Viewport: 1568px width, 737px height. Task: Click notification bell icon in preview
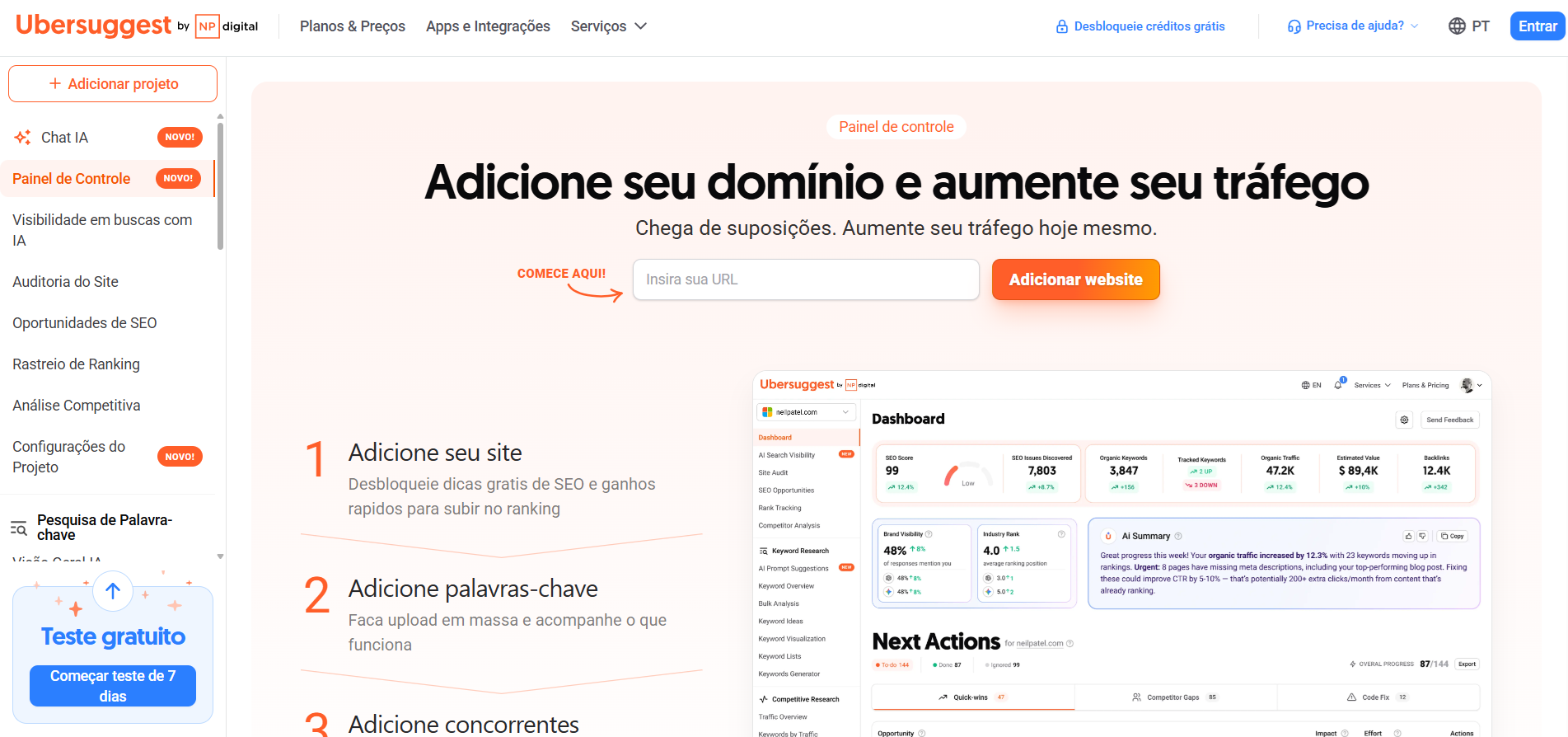1338,384
